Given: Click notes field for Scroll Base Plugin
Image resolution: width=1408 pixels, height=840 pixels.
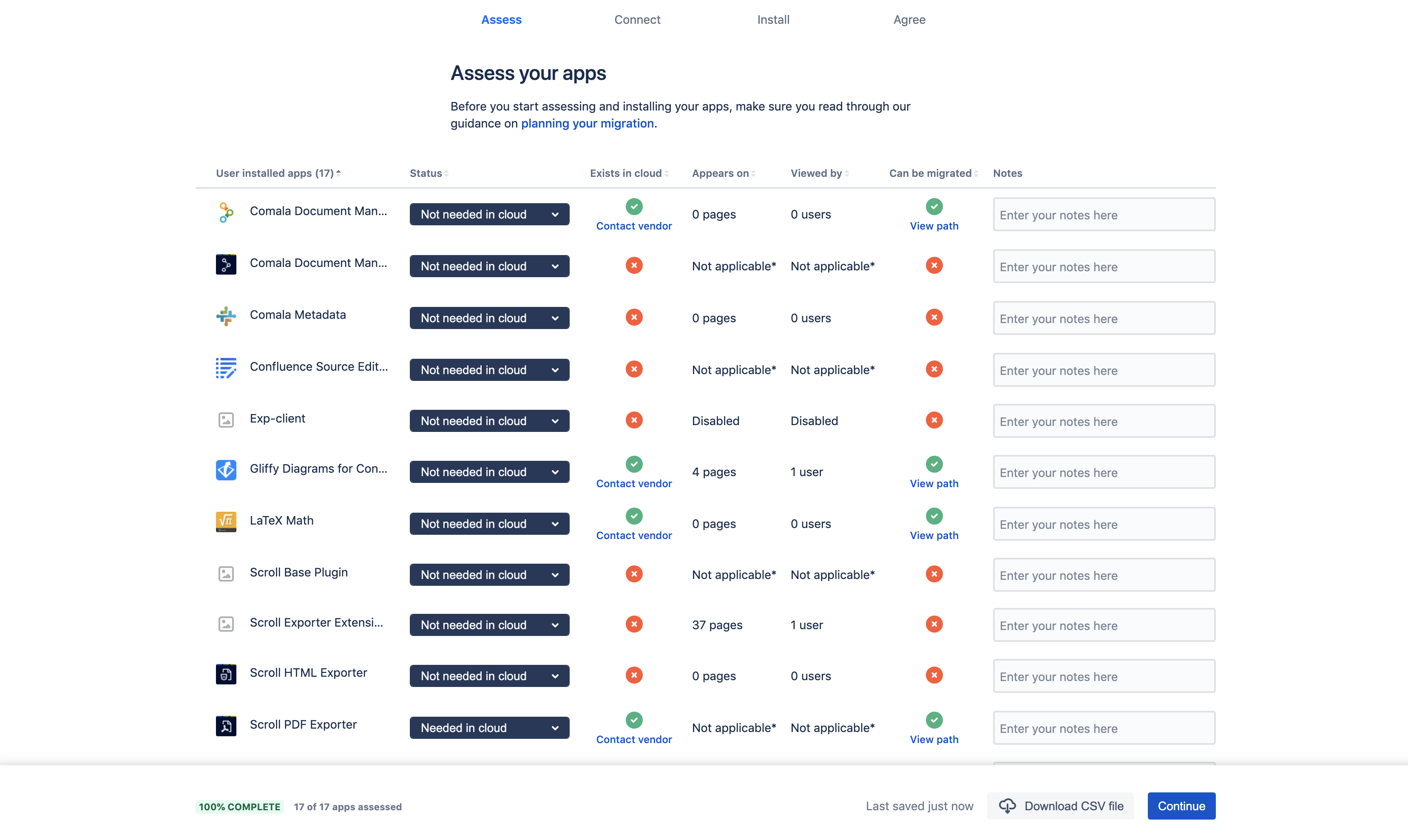Looking at the screenshot, I should tap(1104, 575).
